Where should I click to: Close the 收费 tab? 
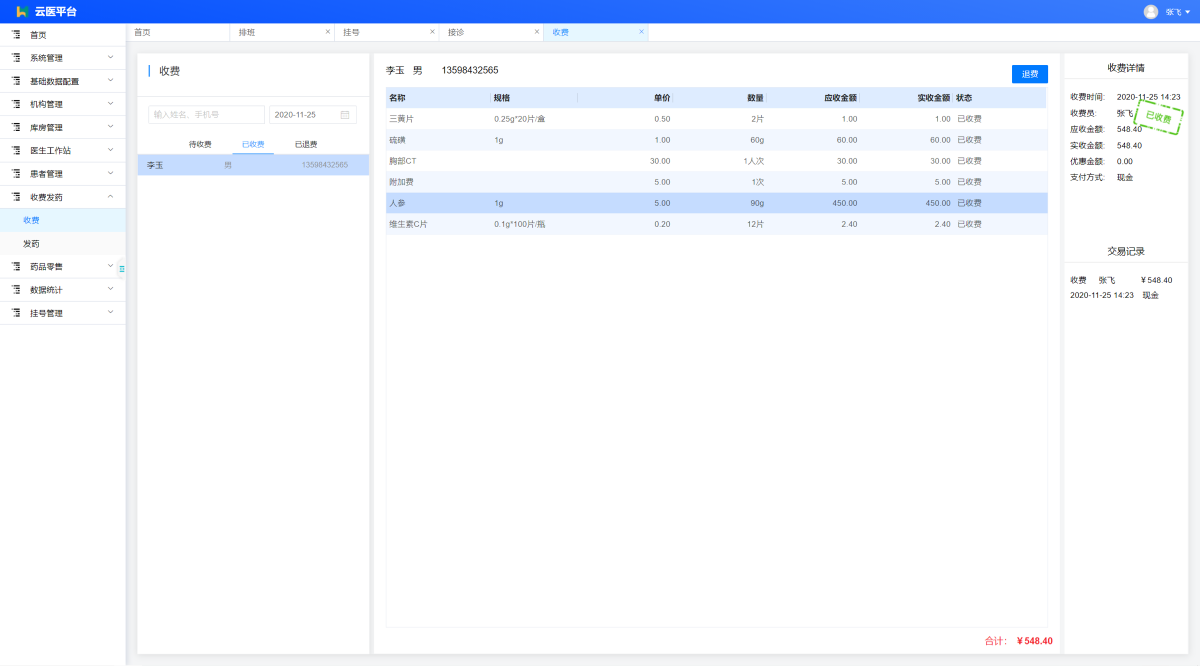click(x=641, y=32)
